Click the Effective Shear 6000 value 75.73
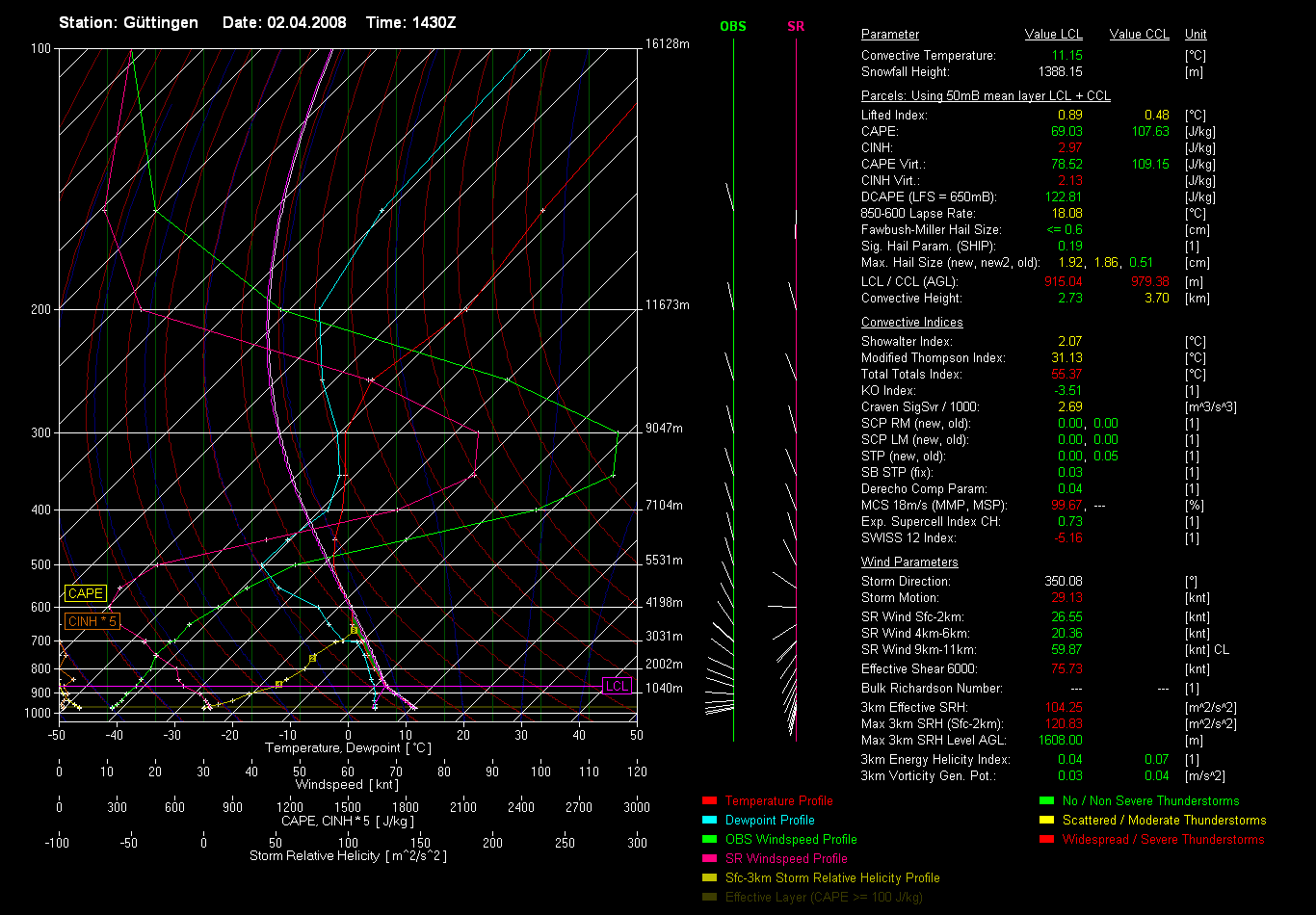The image size is (1316, 915). (1066, 669)
